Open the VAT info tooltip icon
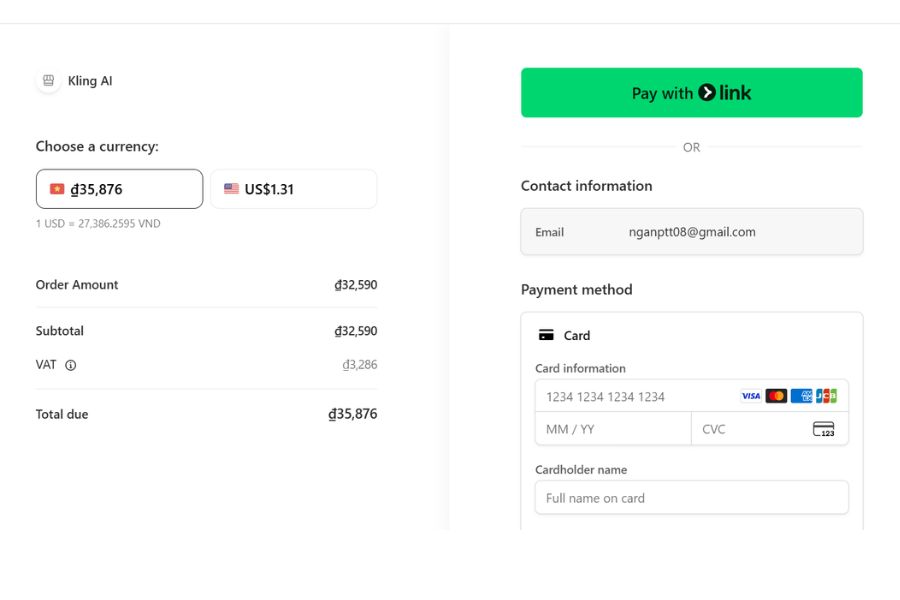Viewport: 900px width, 600px height. (71, 365)
